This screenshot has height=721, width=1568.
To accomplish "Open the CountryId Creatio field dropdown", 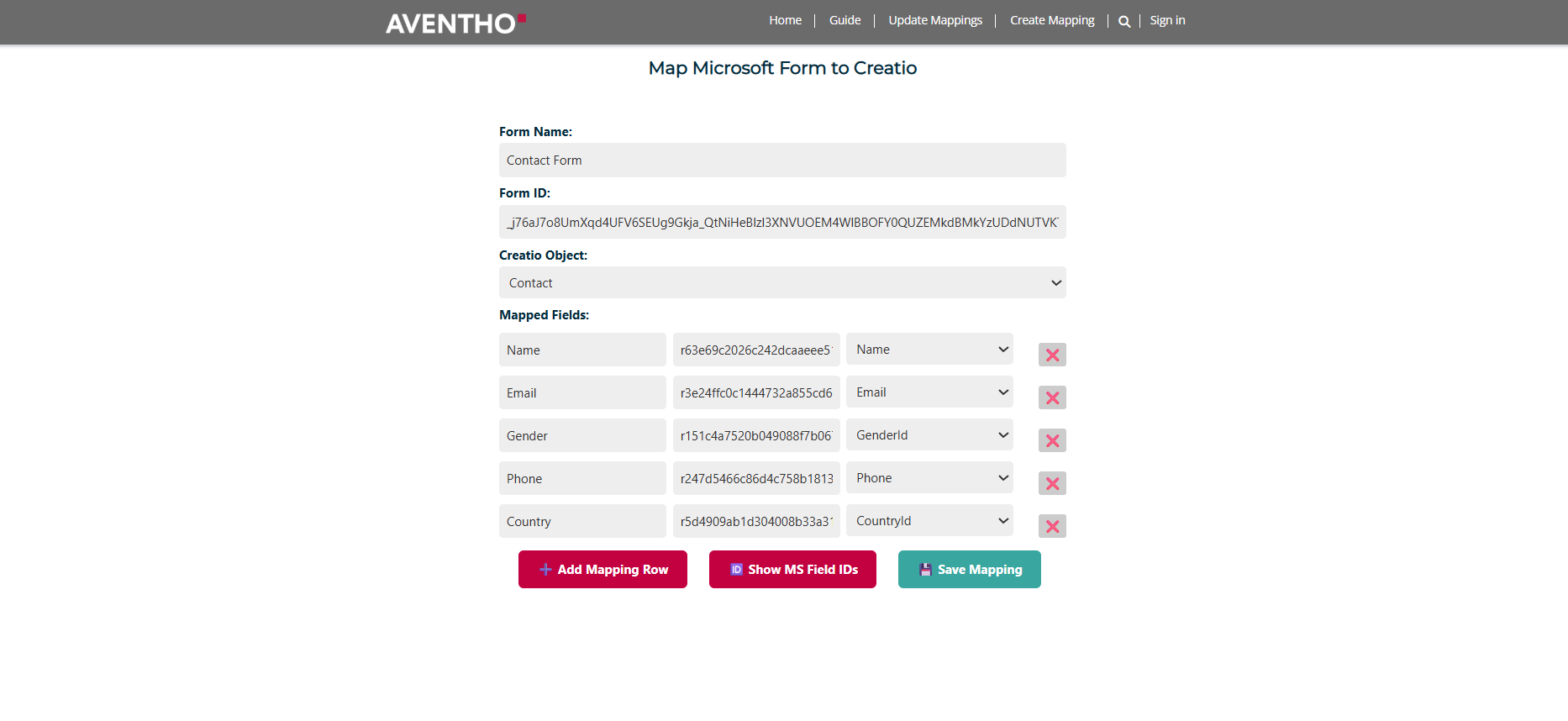I will pos(929,520).
